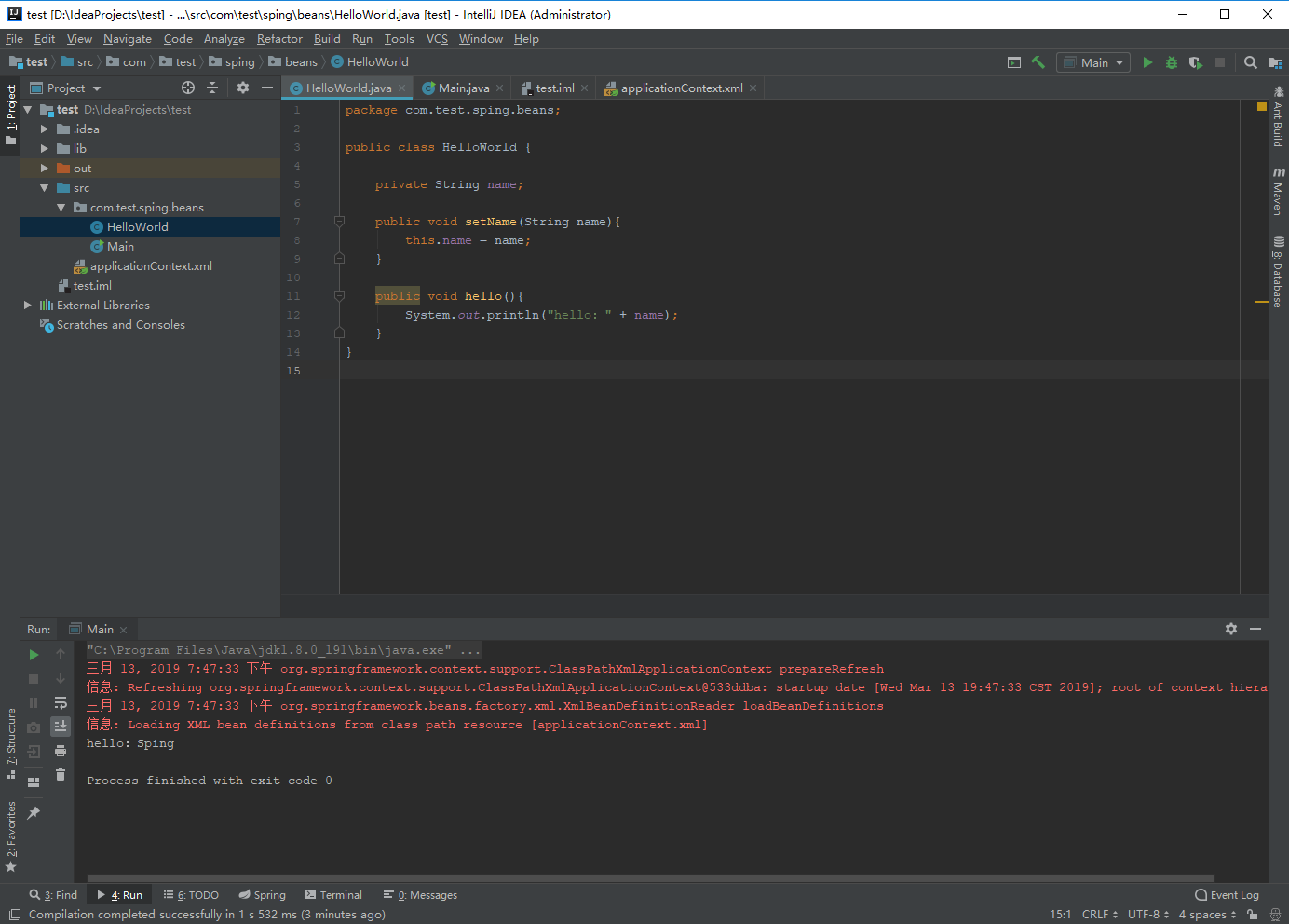The image size is (1289, 924).
Task: Collapse the src folder
Action: [x=44, y=188]
